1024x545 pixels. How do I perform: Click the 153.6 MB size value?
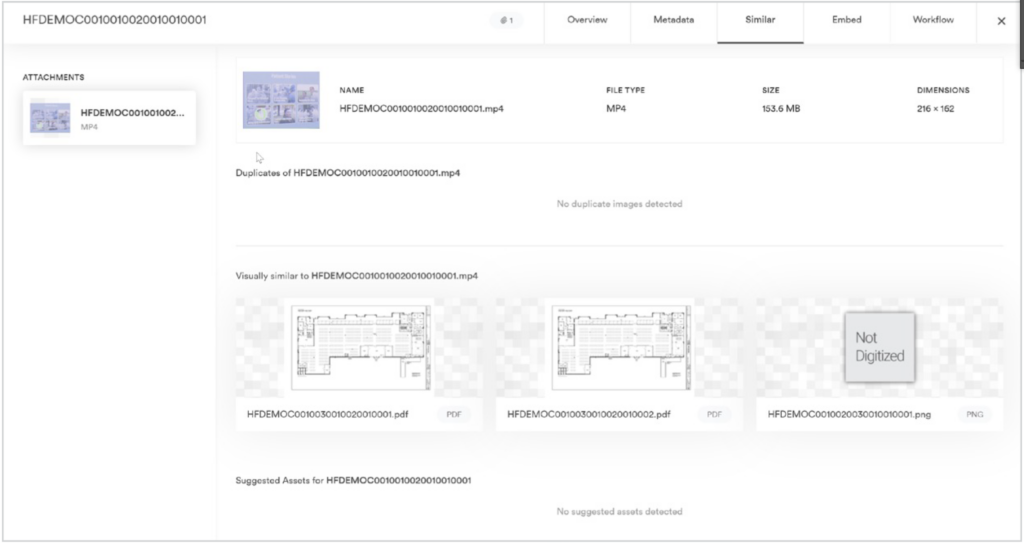pos(780,108)
